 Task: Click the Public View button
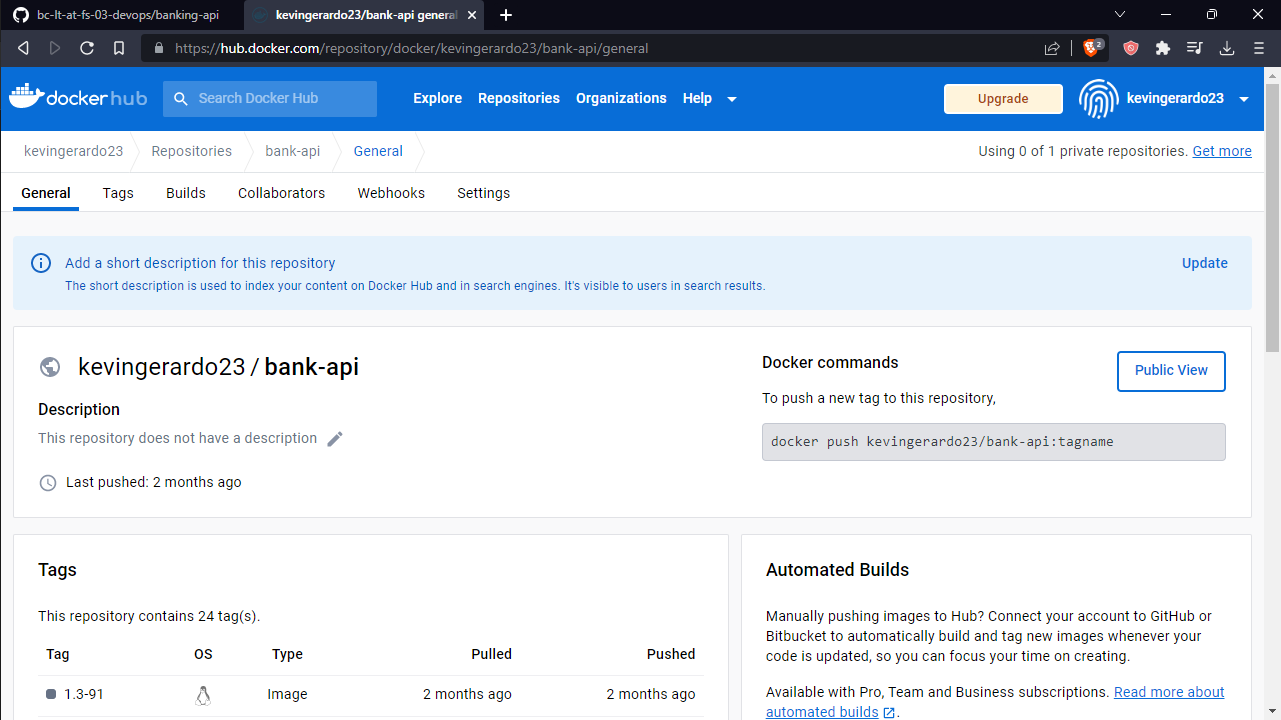(x=1171, y=371)
